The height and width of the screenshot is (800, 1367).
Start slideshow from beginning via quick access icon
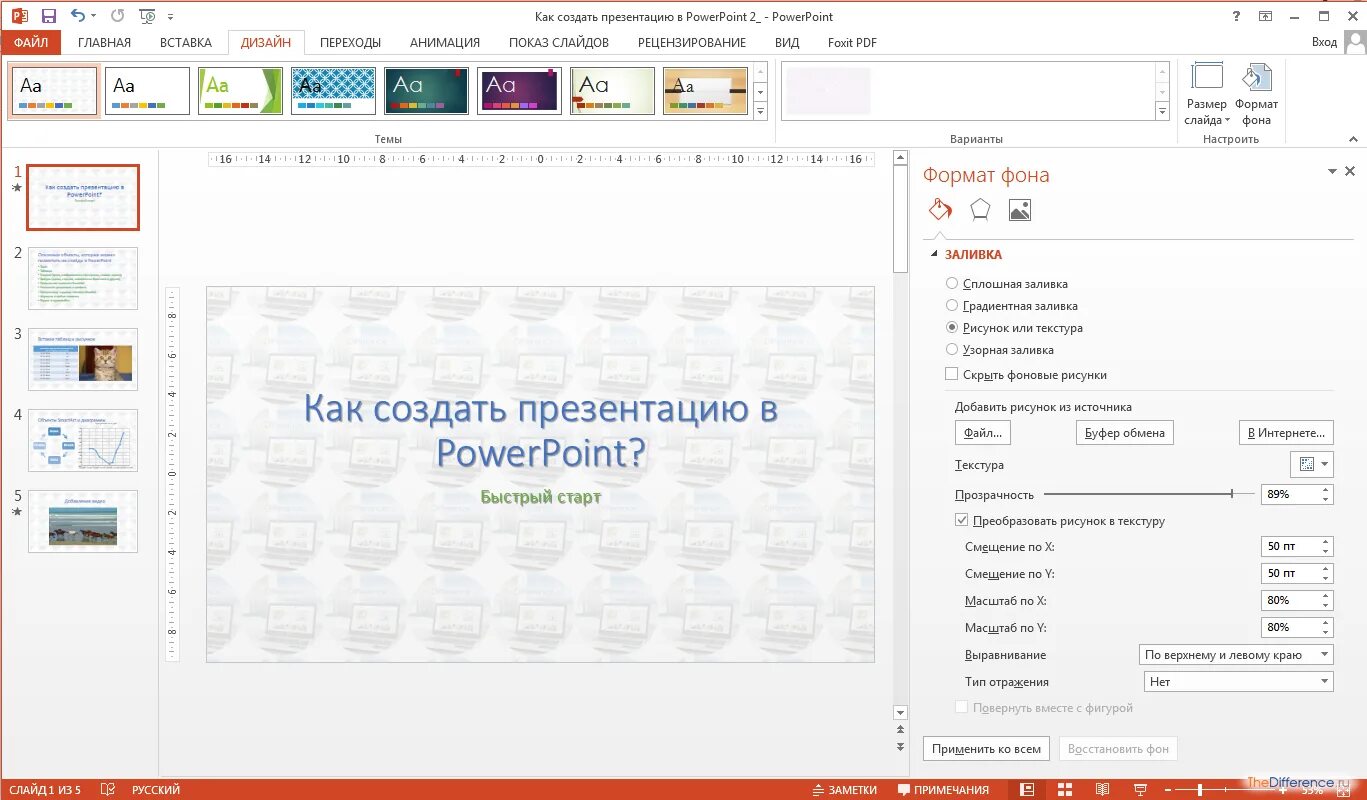click(148, 16)
